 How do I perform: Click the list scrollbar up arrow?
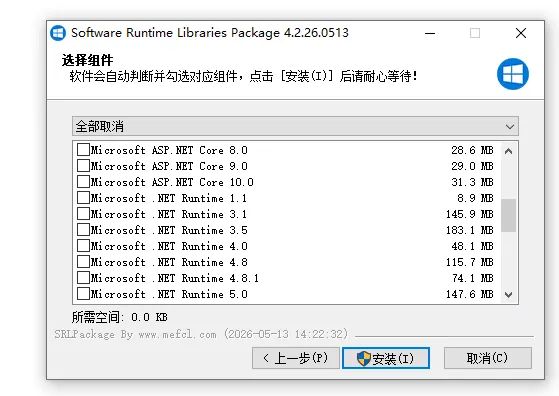(509, 151)
